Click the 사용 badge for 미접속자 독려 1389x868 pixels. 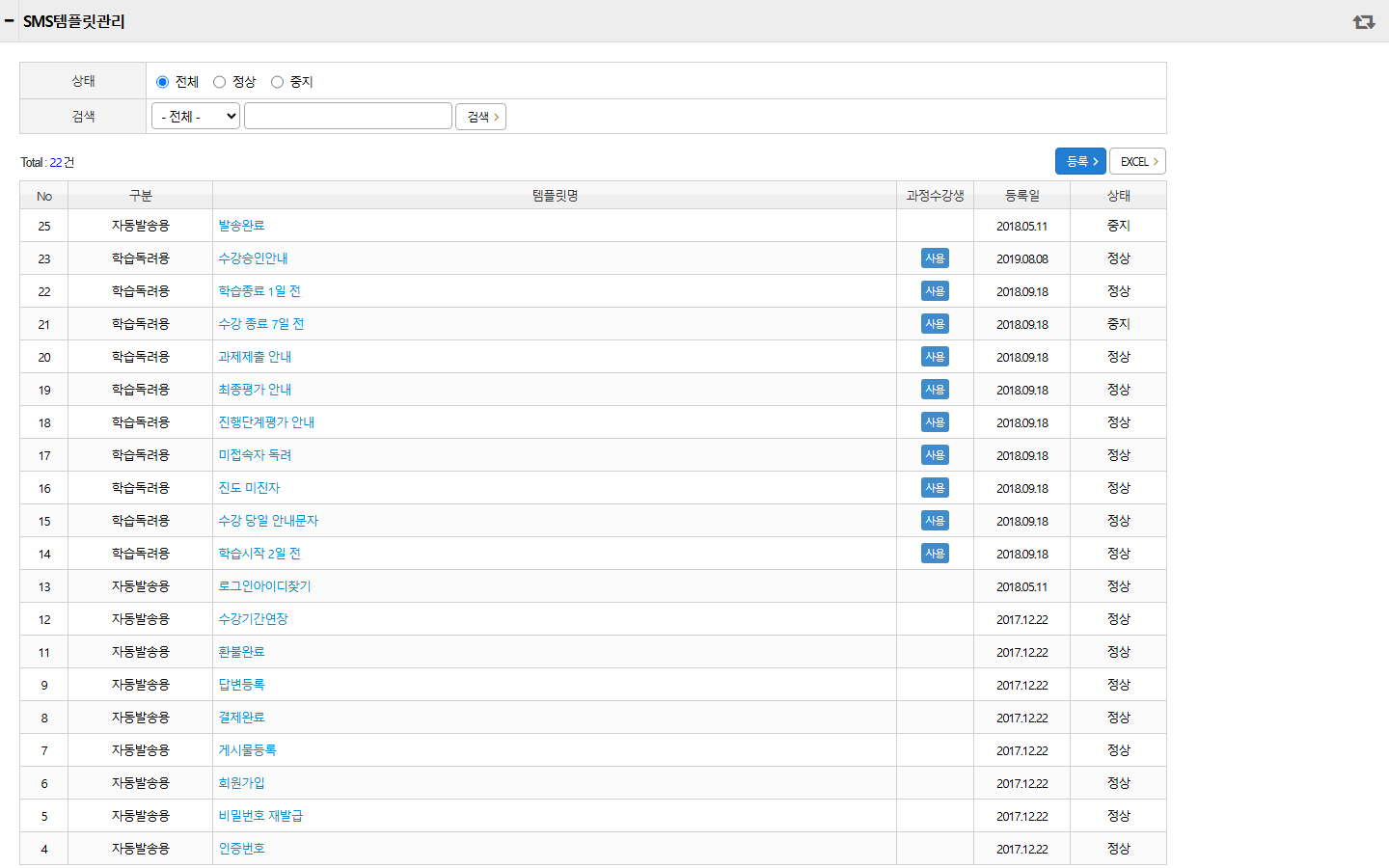click(935, 455)
